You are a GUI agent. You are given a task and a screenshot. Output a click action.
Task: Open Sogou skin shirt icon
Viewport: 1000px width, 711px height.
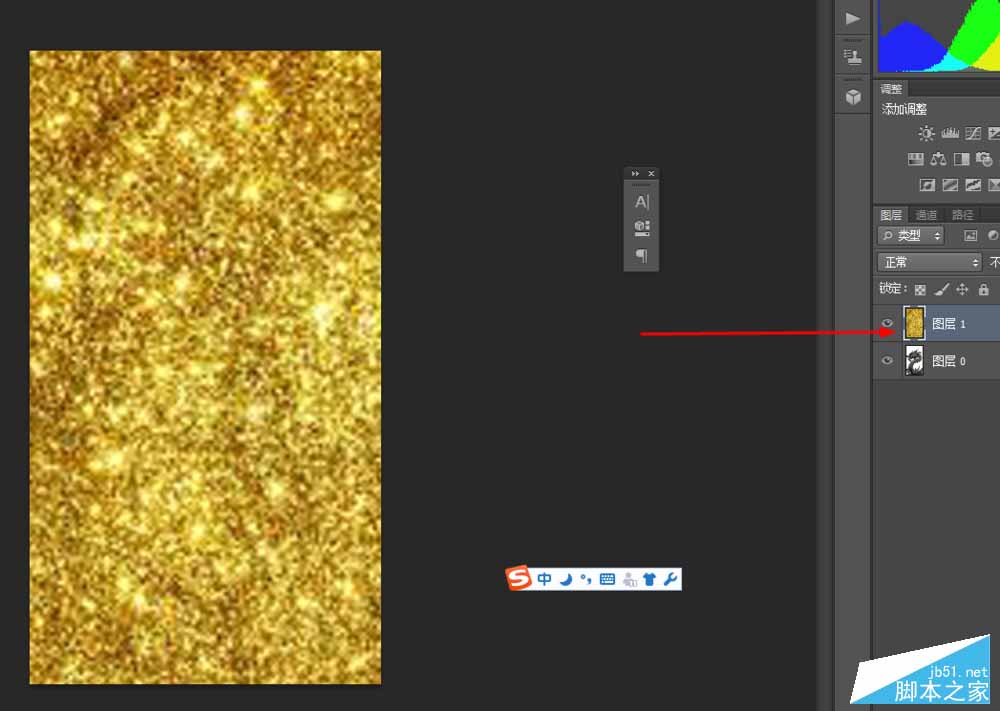coord(649,579)
